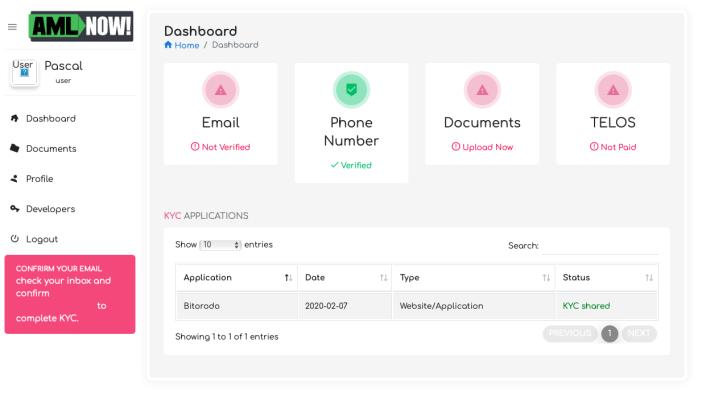The width and height of the screenshot is (710, 401).
Task: Open Dashboard in the sidebar menu
Action: click(x=51, y=119)
